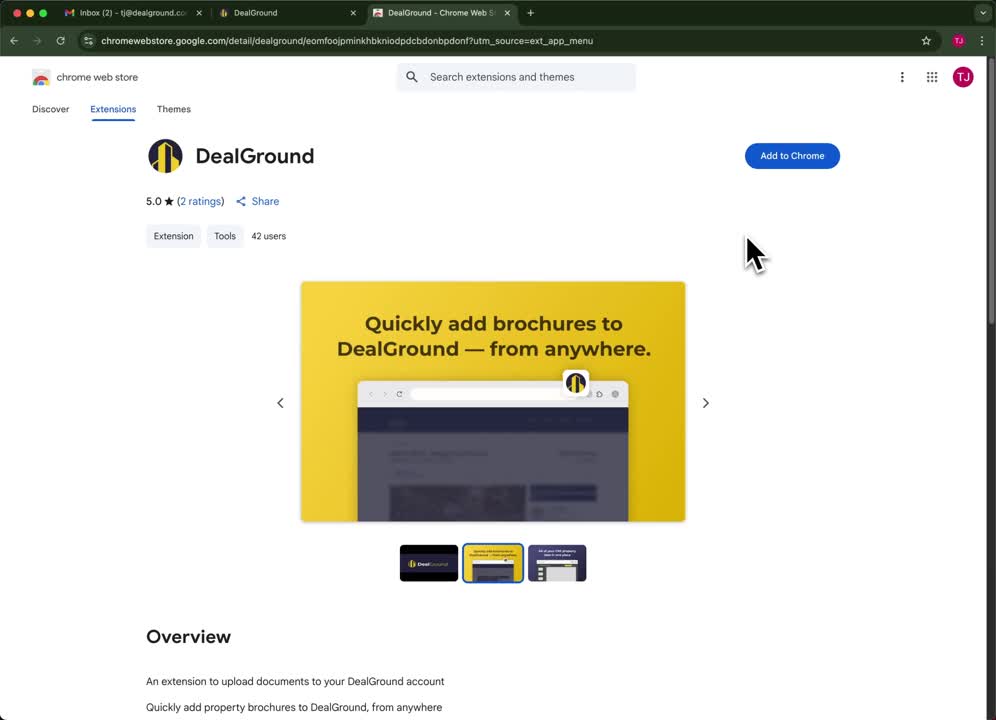Click "An extension to upload documents" text
This screenshot has height=720, width=996.
(295, 681)
